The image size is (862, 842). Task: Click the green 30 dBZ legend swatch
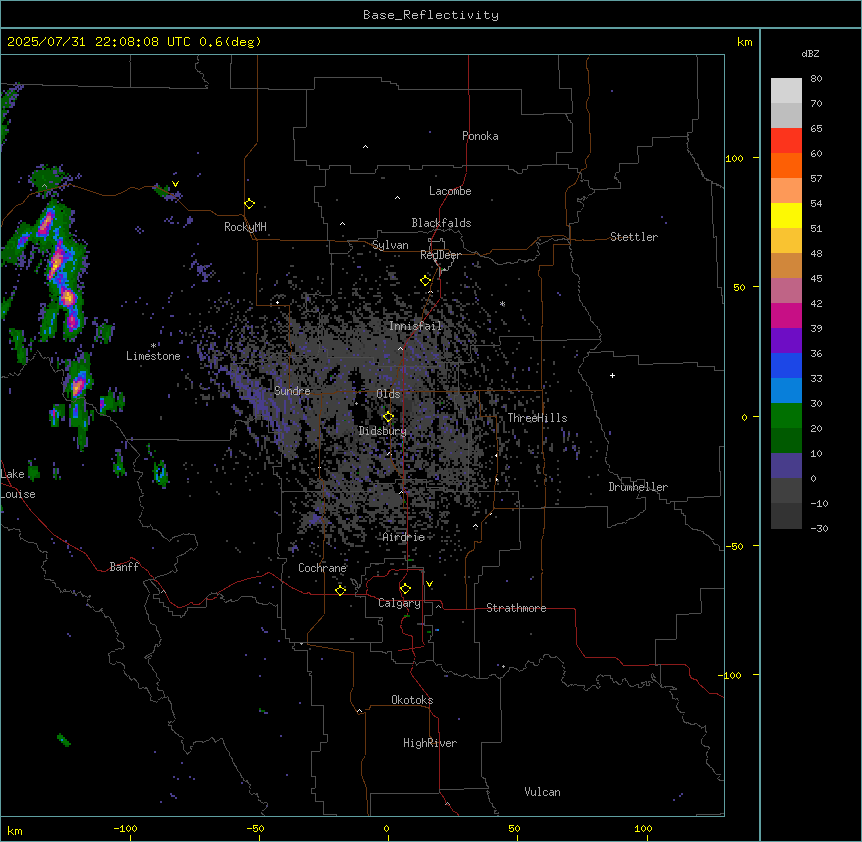tap(786, 416)
